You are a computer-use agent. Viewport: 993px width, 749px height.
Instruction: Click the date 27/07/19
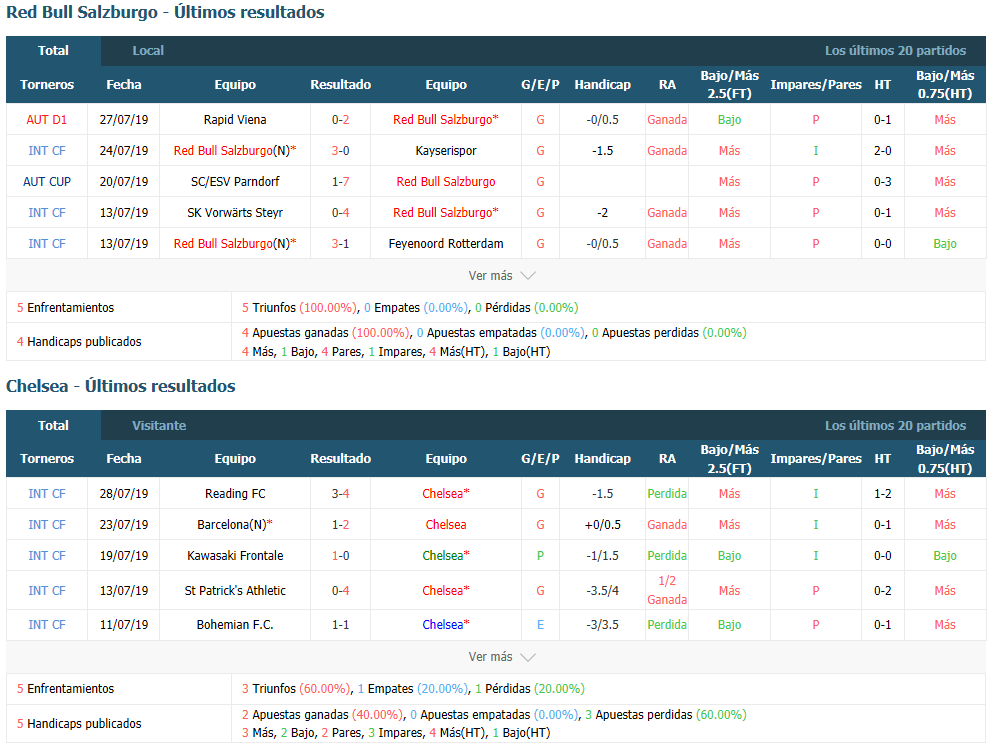(x=123, y=120)
